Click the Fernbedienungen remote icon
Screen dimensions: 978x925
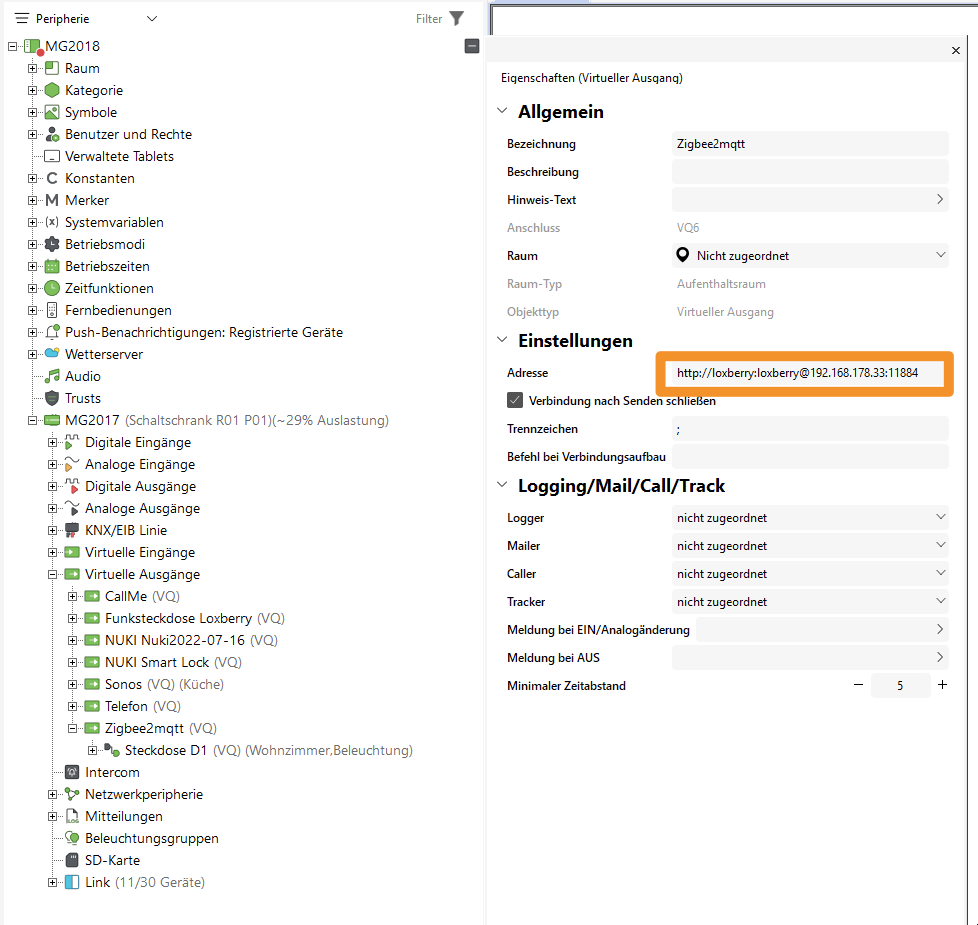coord(52,310)
